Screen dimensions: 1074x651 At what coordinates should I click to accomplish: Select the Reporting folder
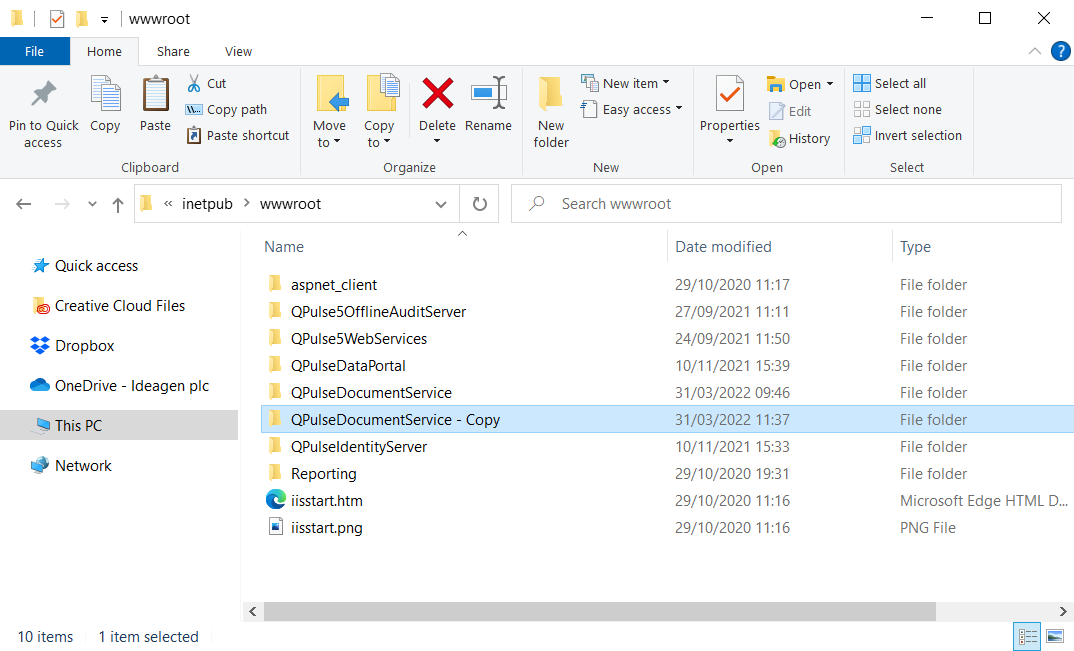[x=323, y=474]
